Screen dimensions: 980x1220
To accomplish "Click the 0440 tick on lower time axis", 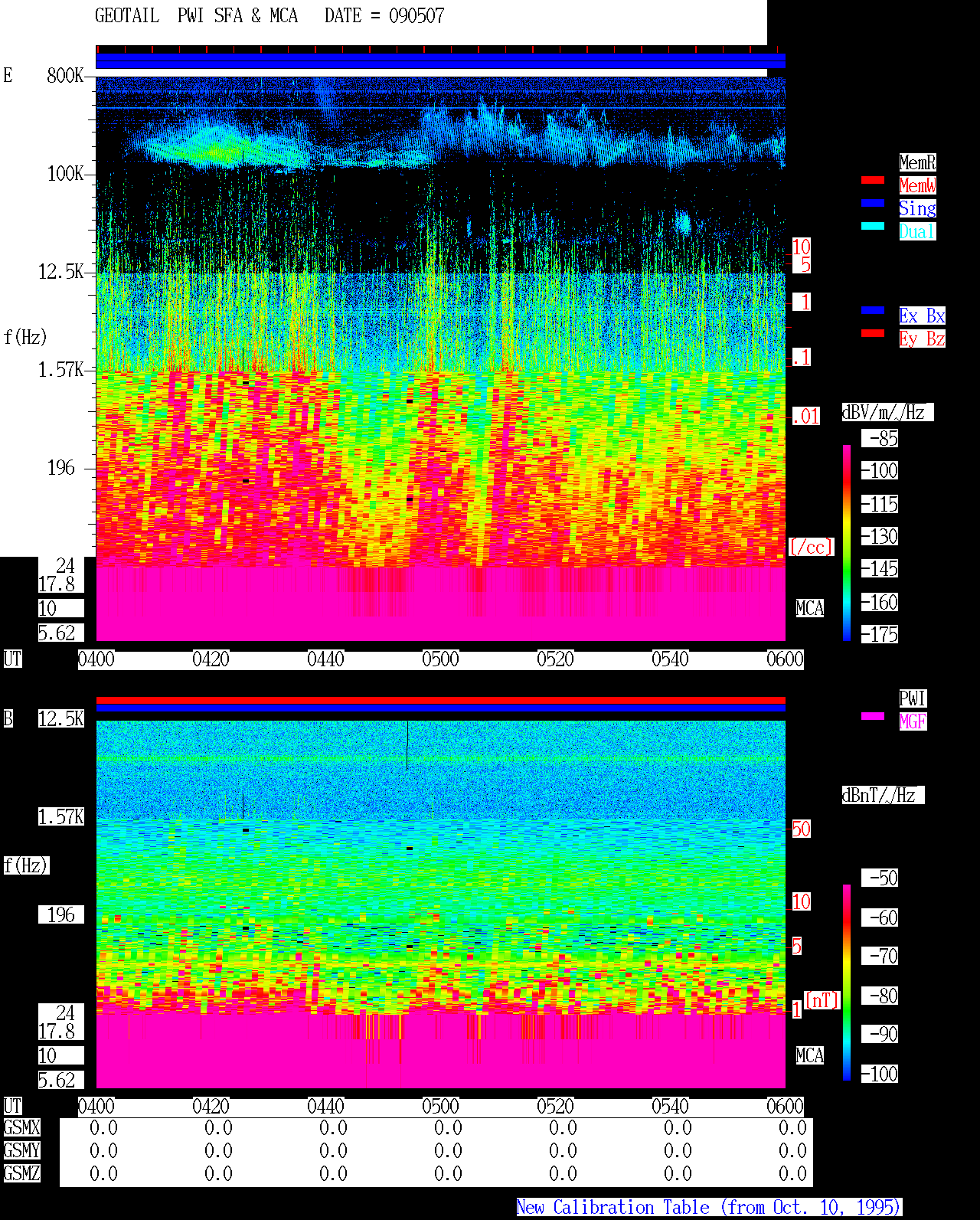I will click(x=325, y=1106).
